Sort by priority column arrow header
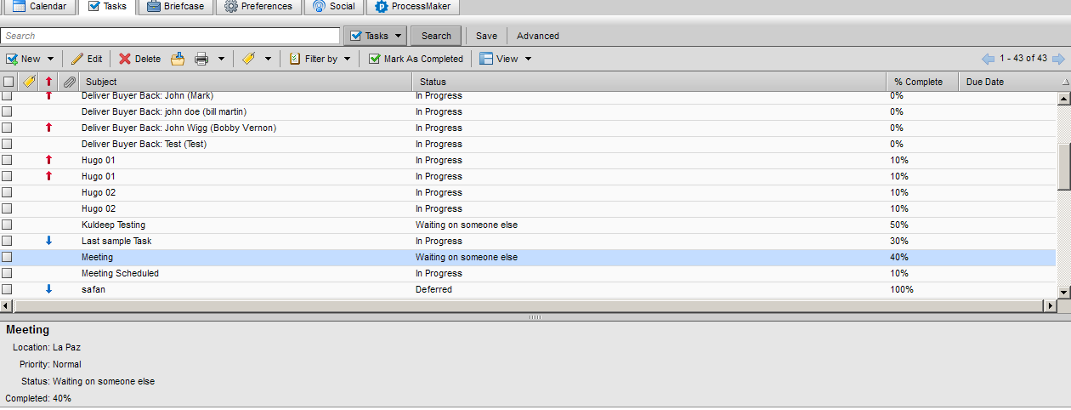 tap(49, 82)
